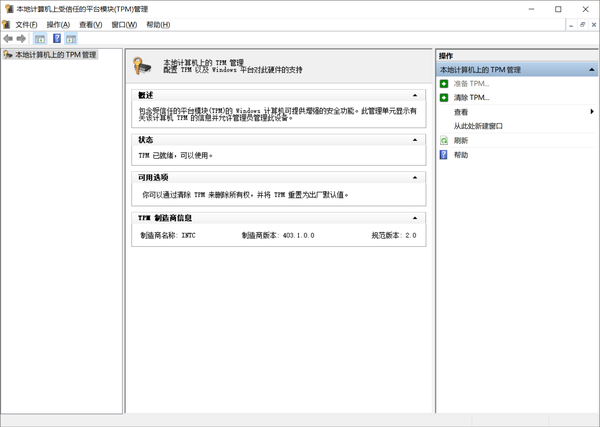Click 从此处新建窗口 action

coord(478,126)
